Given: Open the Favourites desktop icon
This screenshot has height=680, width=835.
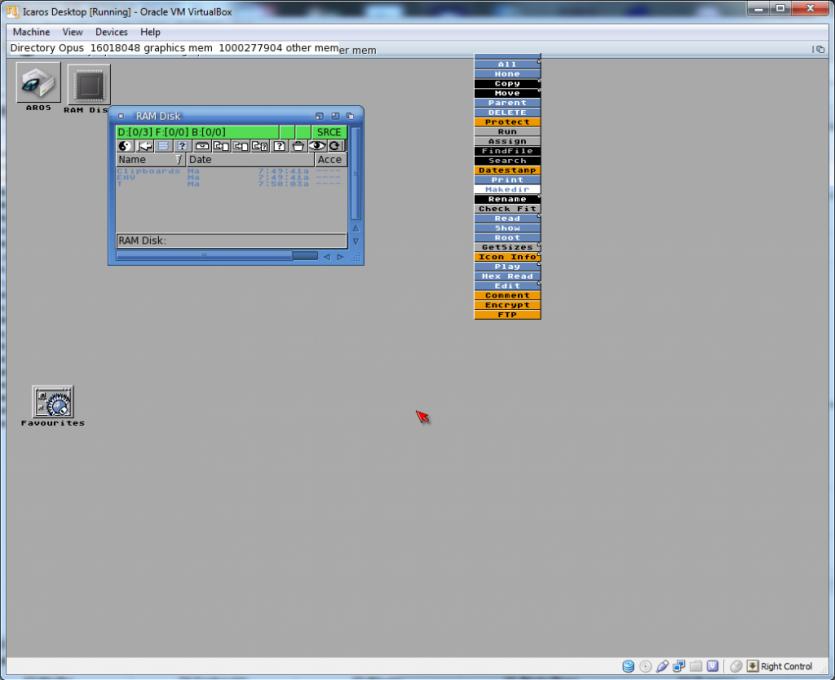Looking at the screenshot, I should coord(53,403).
